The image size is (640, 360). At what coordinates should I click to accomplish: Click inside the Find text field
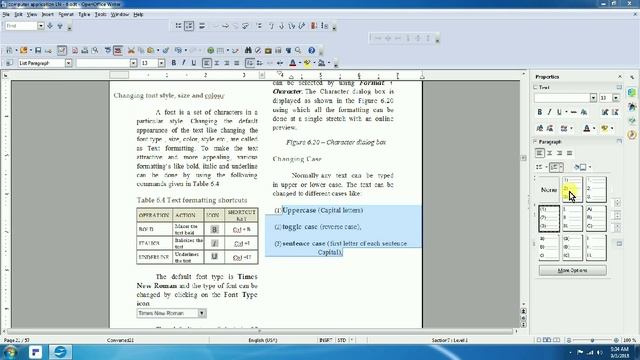[21, 26]
